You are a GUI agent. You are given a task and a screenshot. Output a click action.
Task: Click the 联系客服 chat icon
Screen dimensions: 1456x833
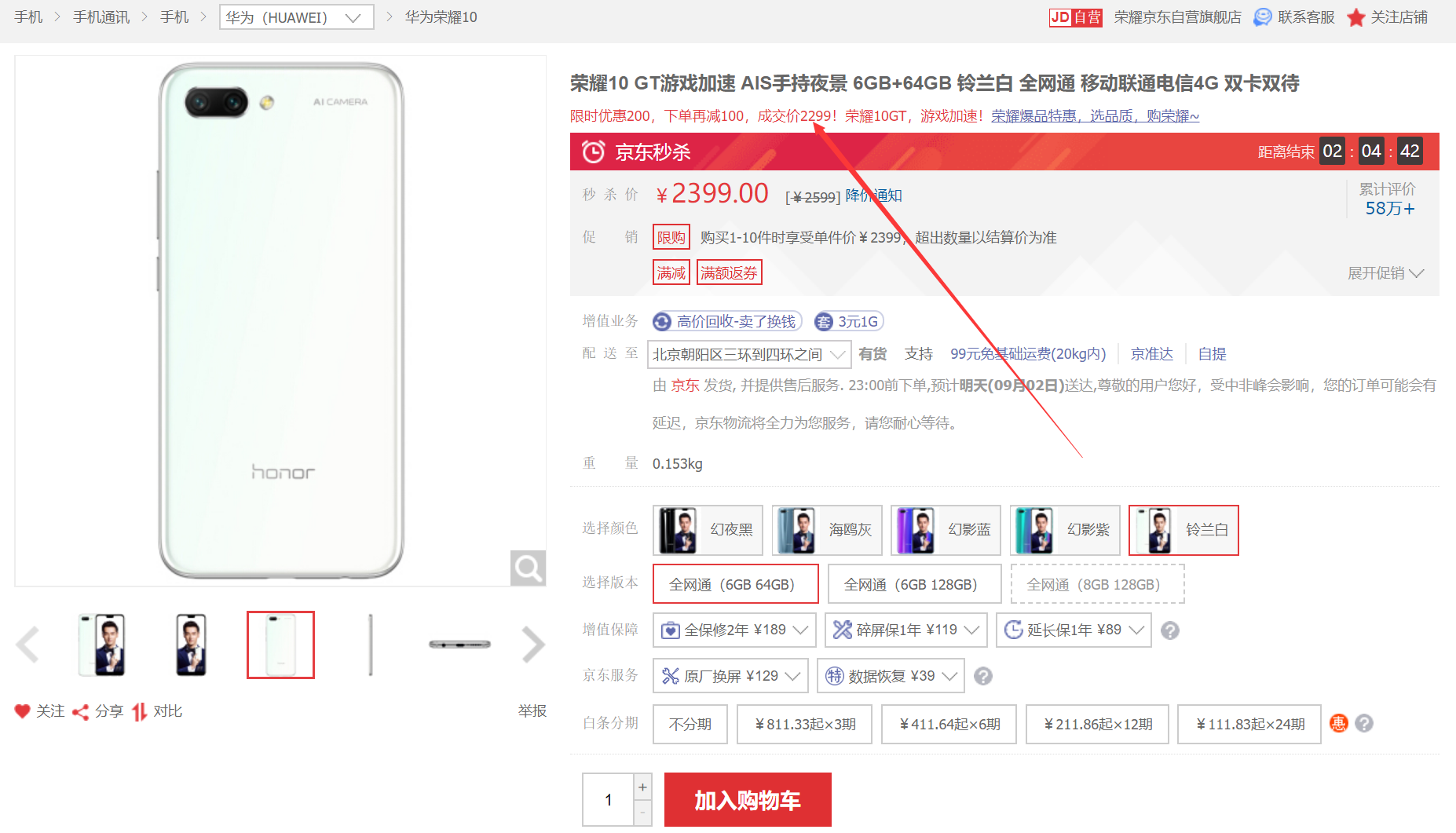point(1262,17)
